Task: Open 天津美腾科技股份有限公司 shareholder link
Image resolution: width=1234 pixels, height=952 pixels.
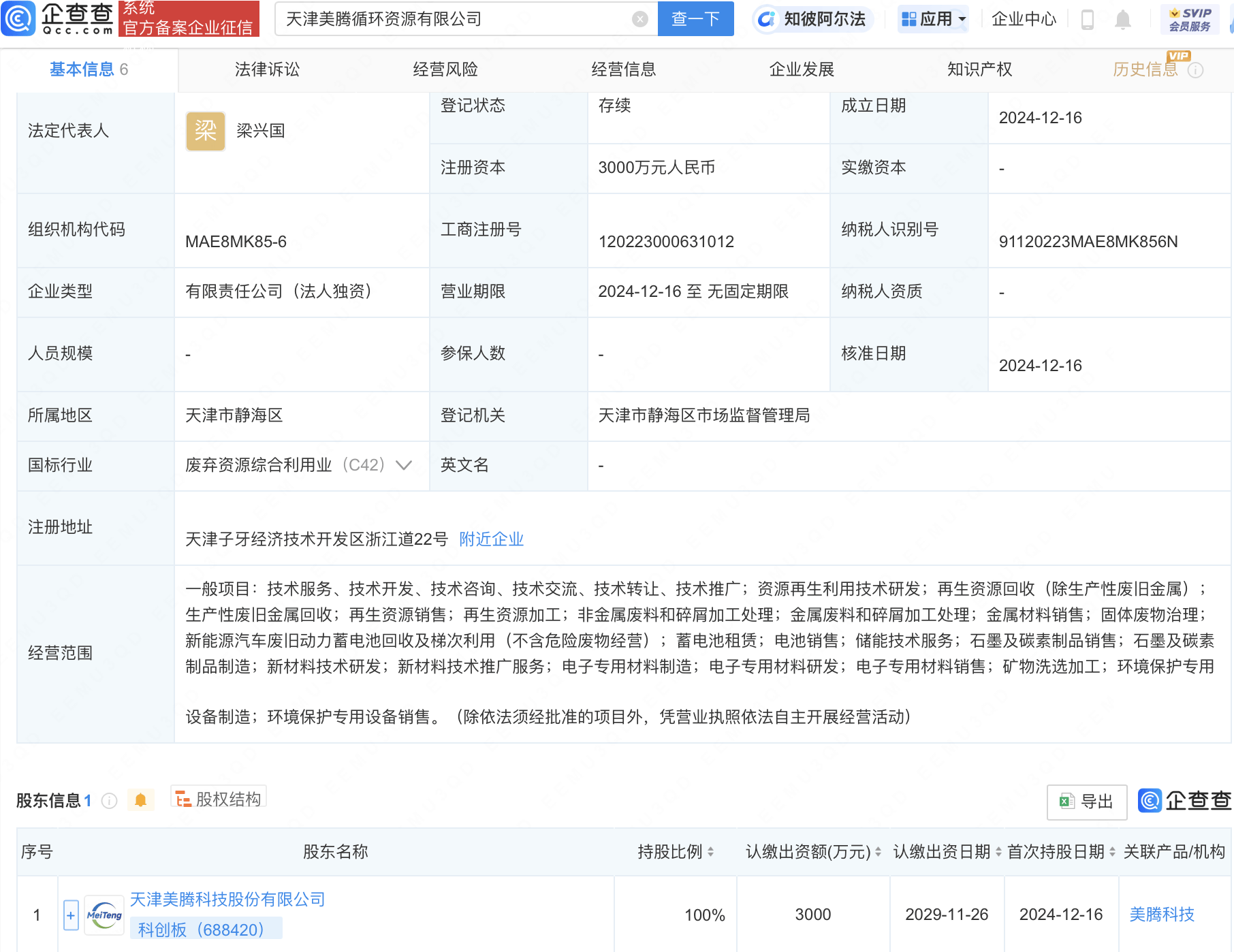Action: 227,900
